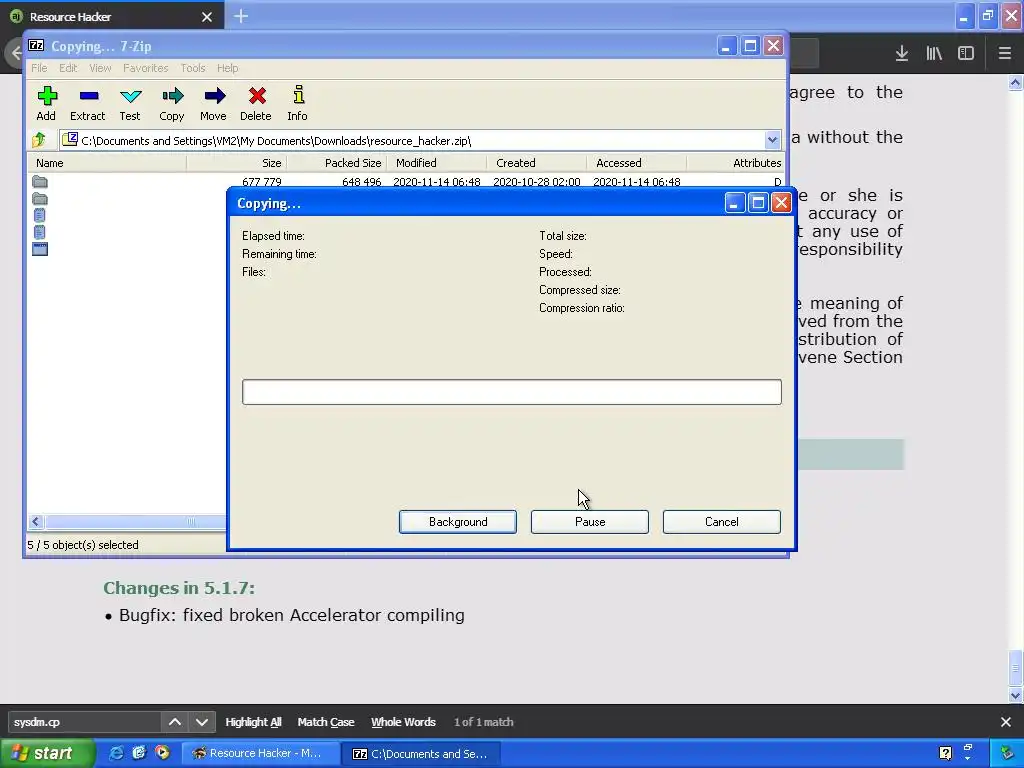1024x768 pixels.
Task: Sort by the Packed Size column header
Action: 336,163
